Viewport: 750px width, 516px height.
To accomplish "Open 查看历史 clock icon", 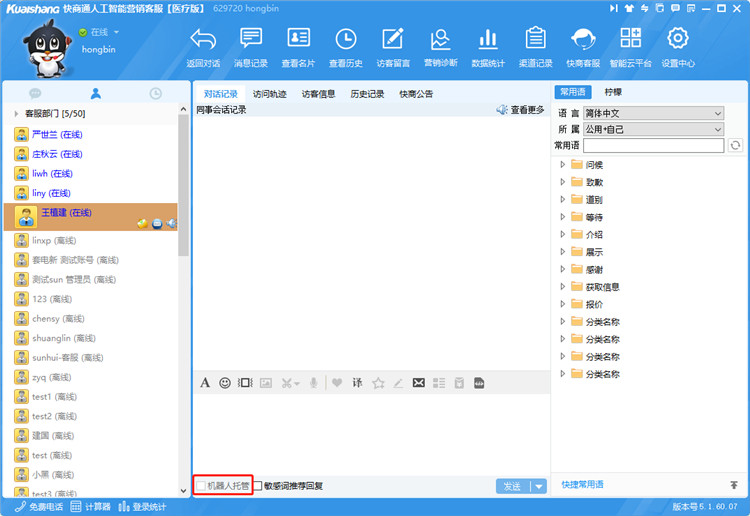I will click(346, 46).
